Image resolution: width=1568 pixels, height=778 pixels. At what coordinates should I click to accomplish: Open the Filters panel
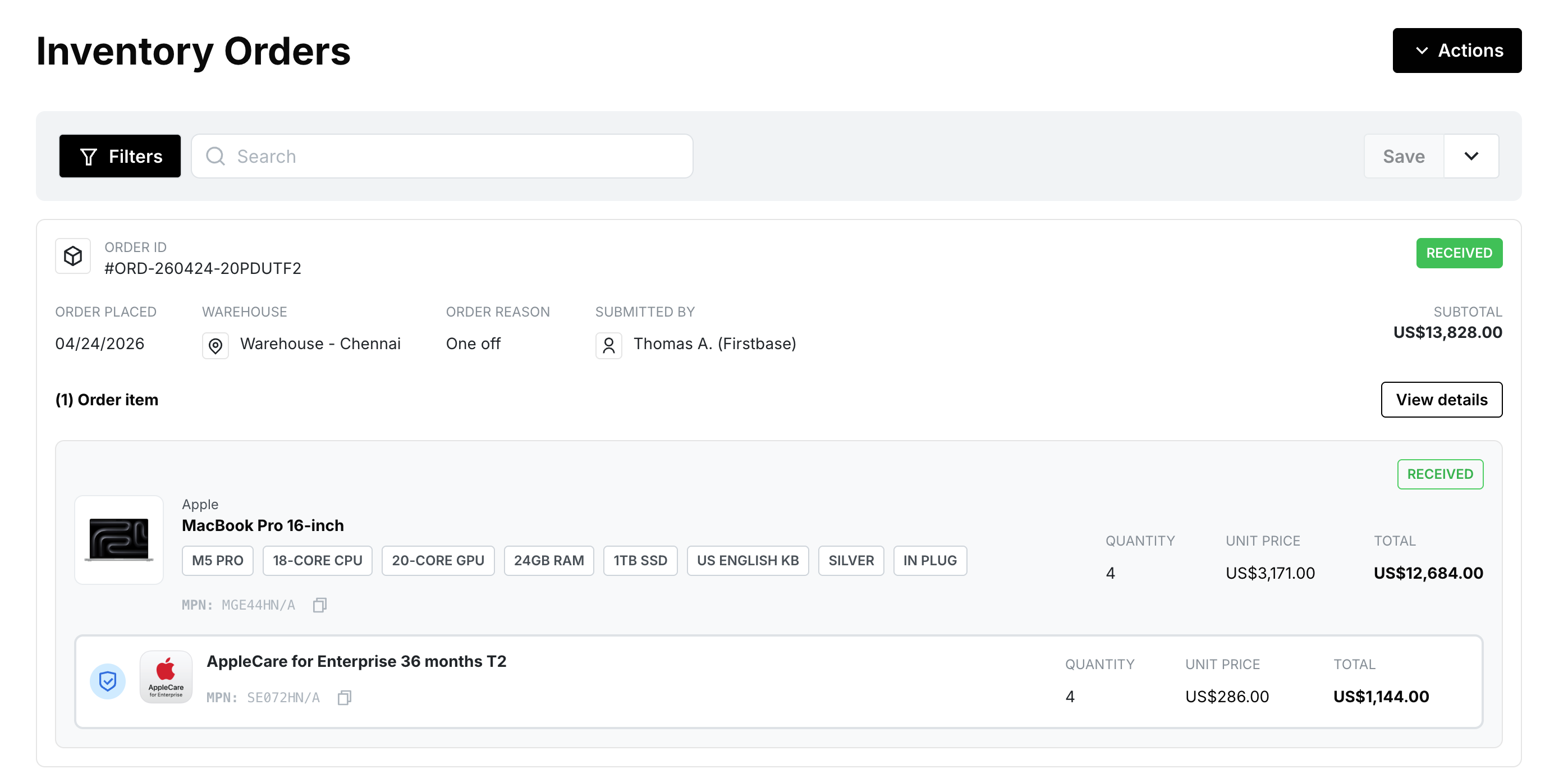coord(120,157)
